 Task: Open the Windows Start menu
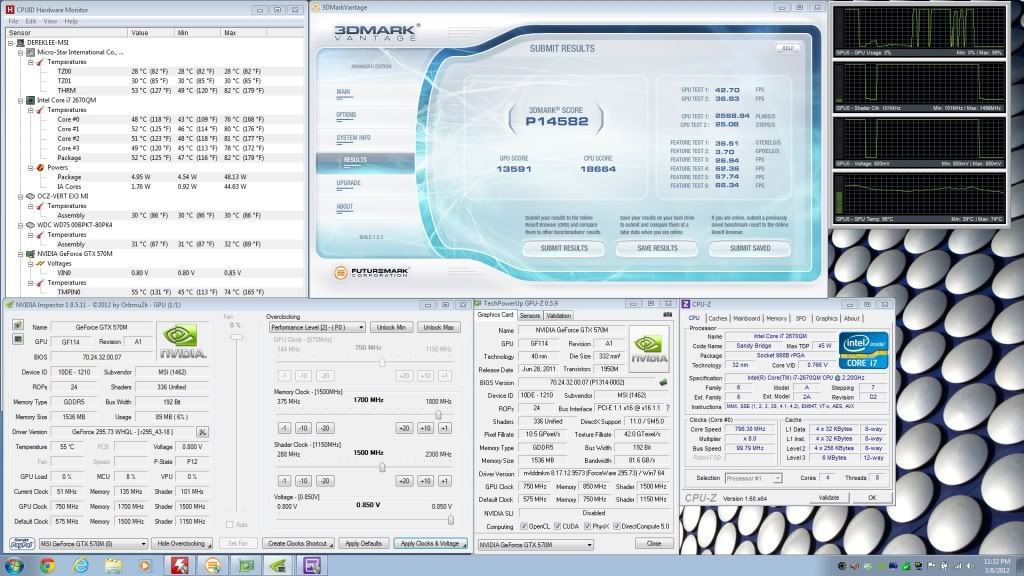tap(14, 565)
